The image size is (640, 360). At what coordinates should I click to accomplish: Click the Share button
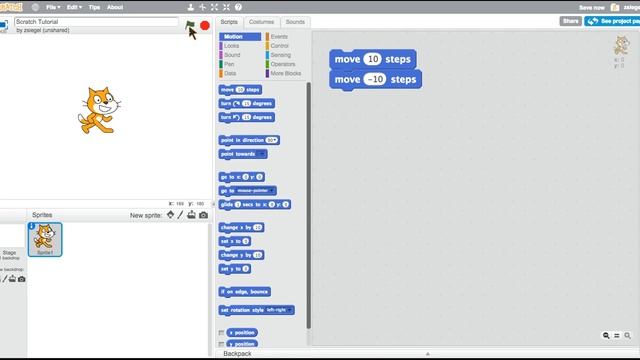(x=570, y=21)
